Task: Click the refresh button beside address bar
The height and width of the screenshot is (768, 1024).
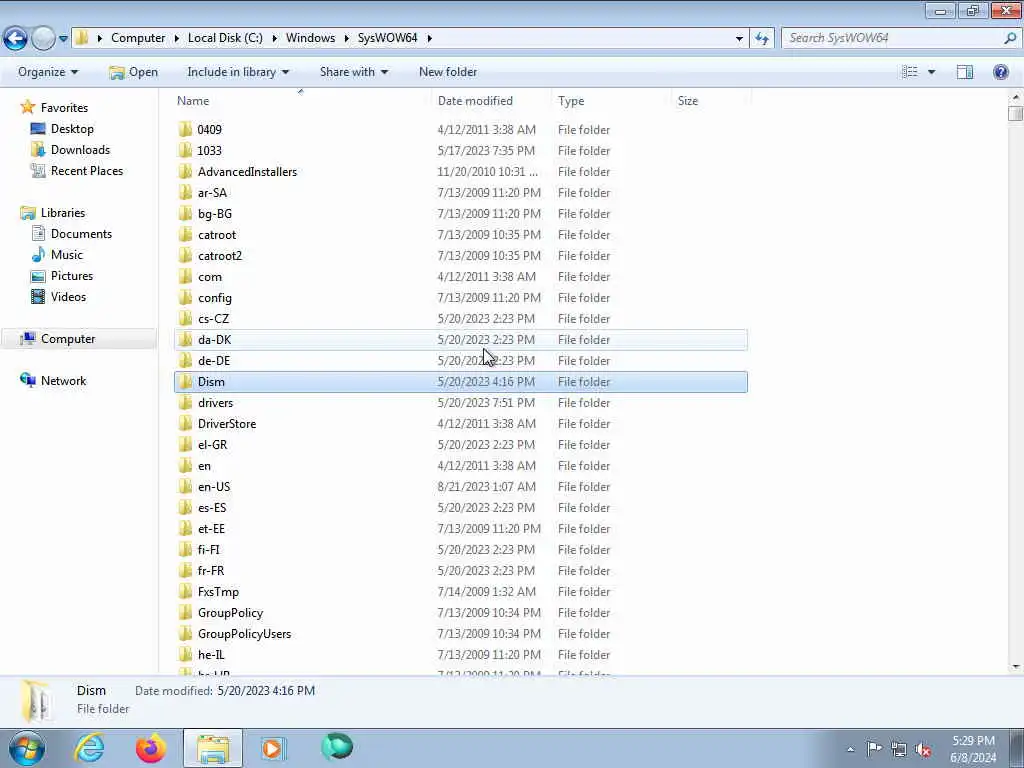Action: coord(761,39)
